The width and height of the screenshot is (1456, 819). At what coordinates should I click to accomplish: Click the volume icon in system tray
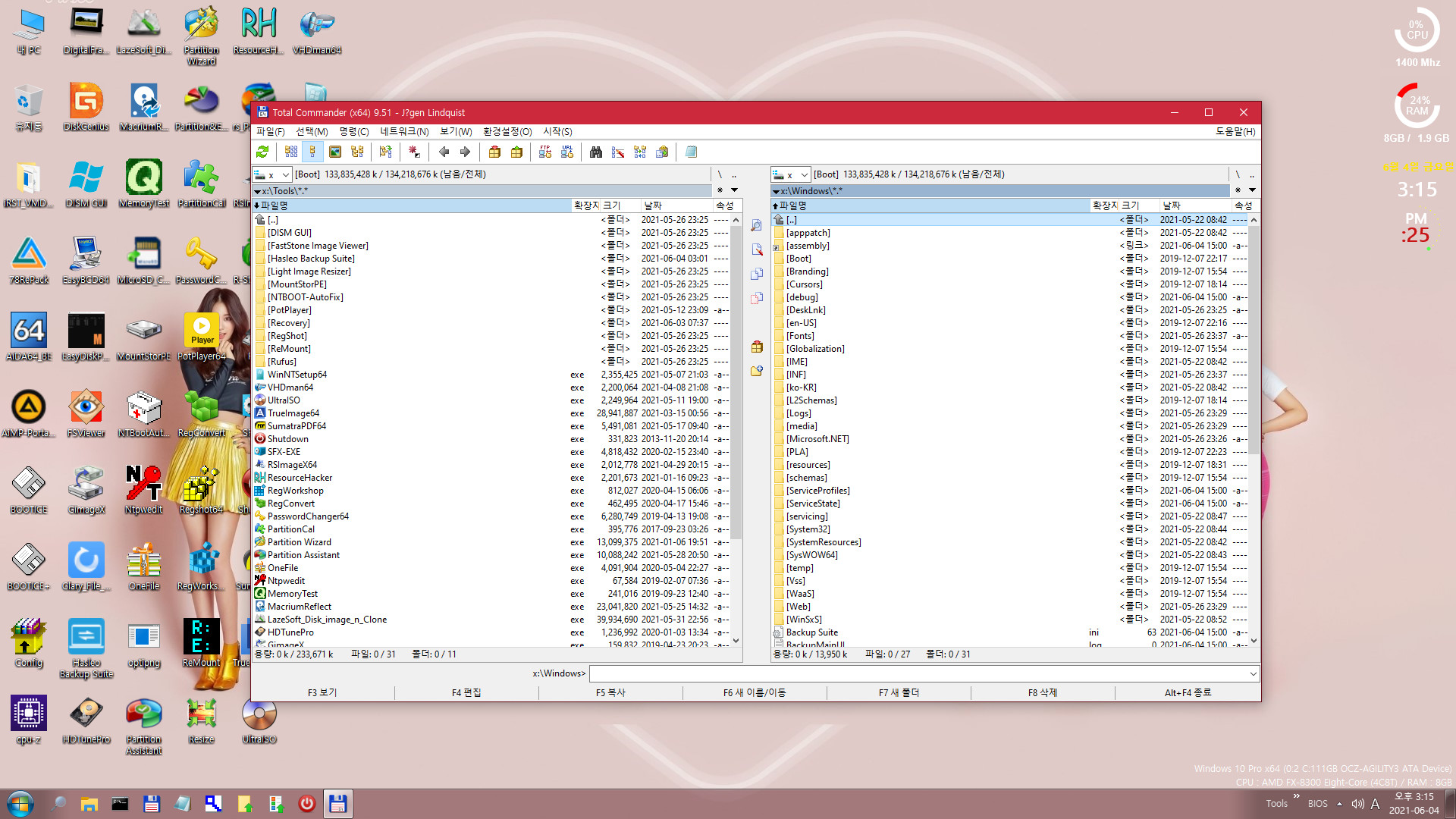tap(1357, 804)
